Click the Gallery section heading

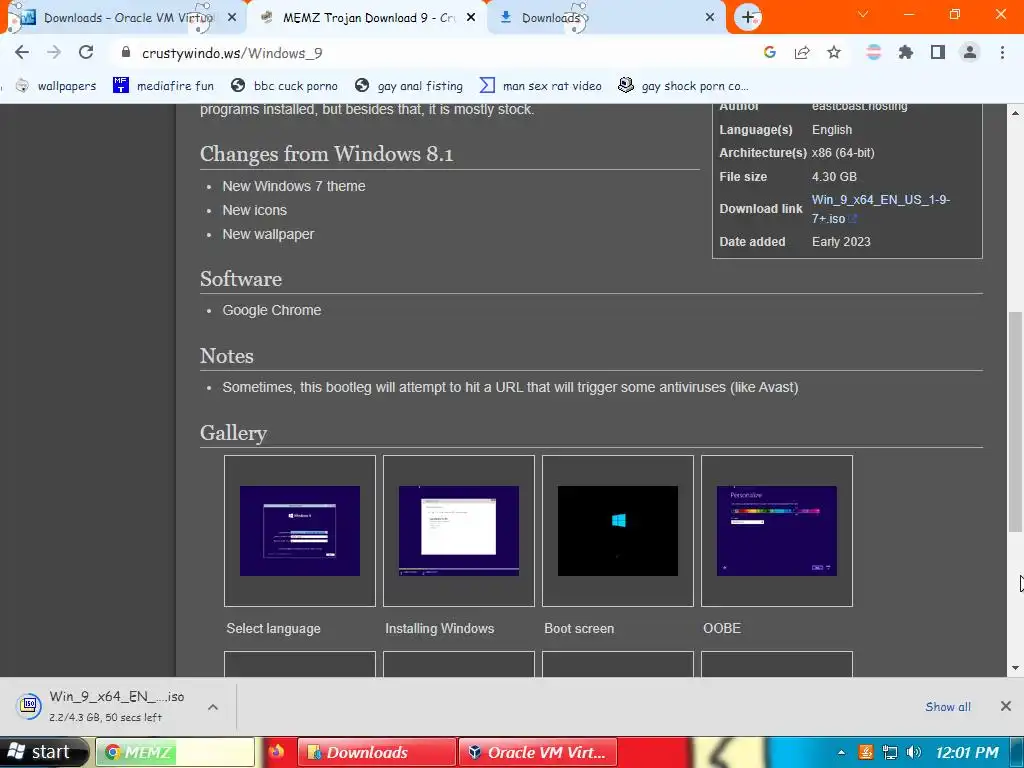[233, 433]
